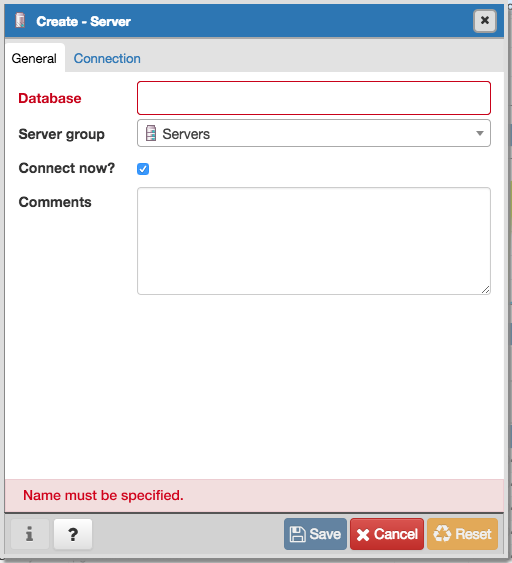Click the 'Name must be specified' error
Screen dimensions: 512x563
click(103, 495)
